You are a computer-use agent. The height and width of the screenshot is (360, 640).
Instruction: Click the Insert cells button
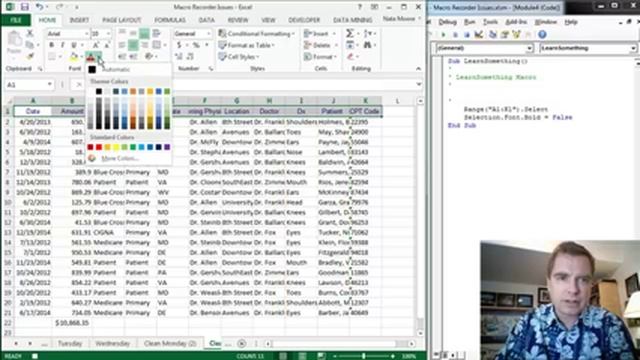tap(320, 33)
